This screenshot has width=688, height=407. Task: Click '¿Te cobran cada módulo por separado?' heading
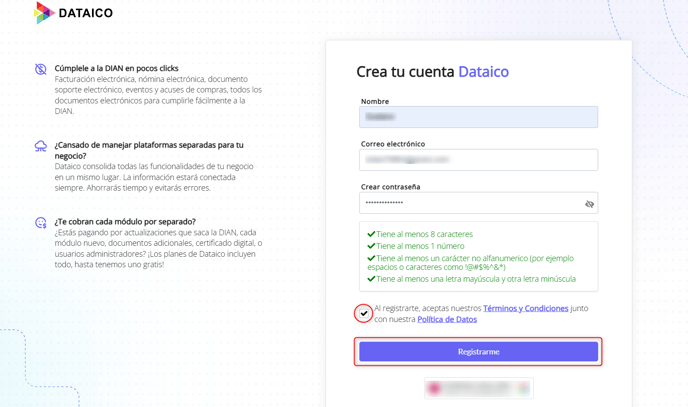tap(125, 222)
